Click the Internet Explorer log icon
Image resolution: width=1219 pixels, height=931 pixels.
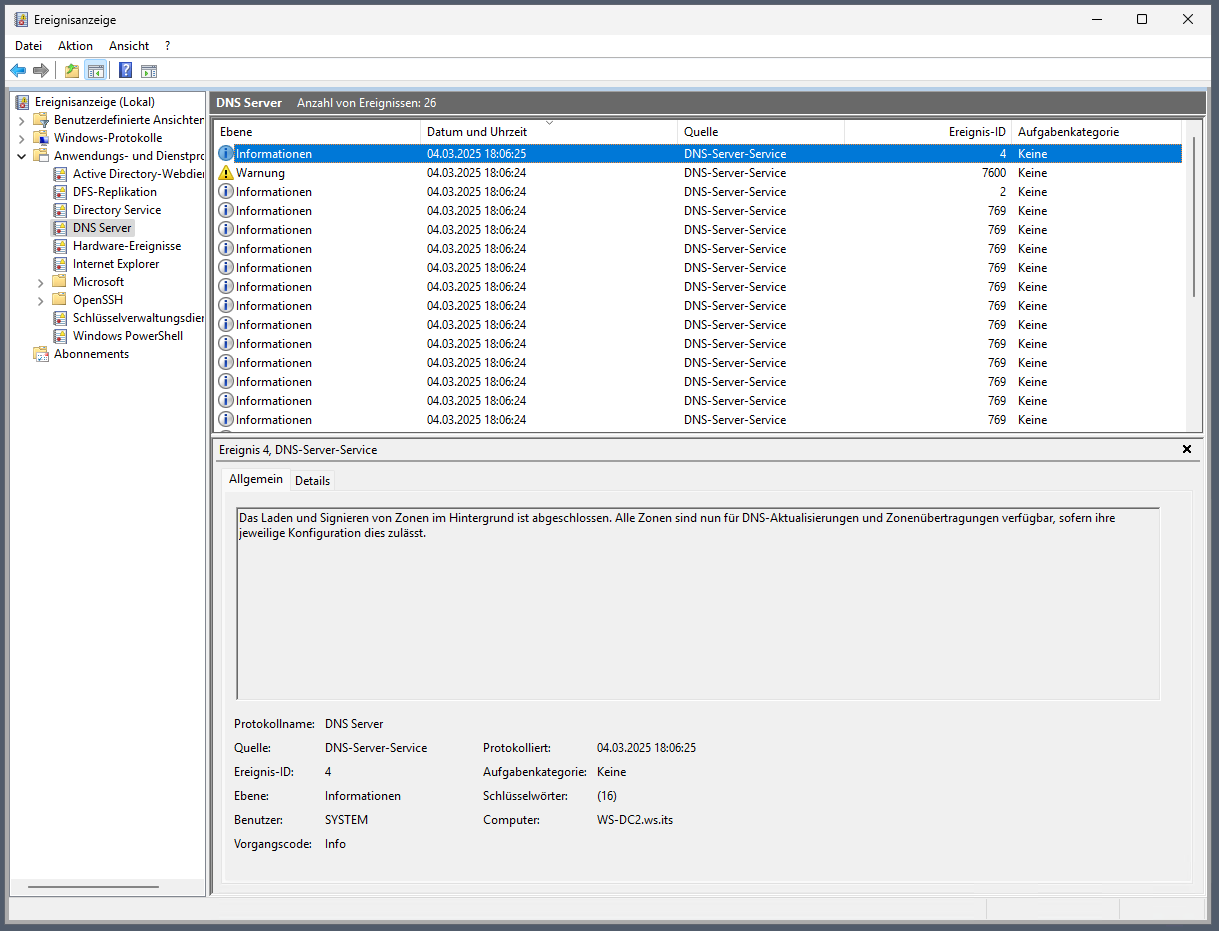click(x=60, y=264)
